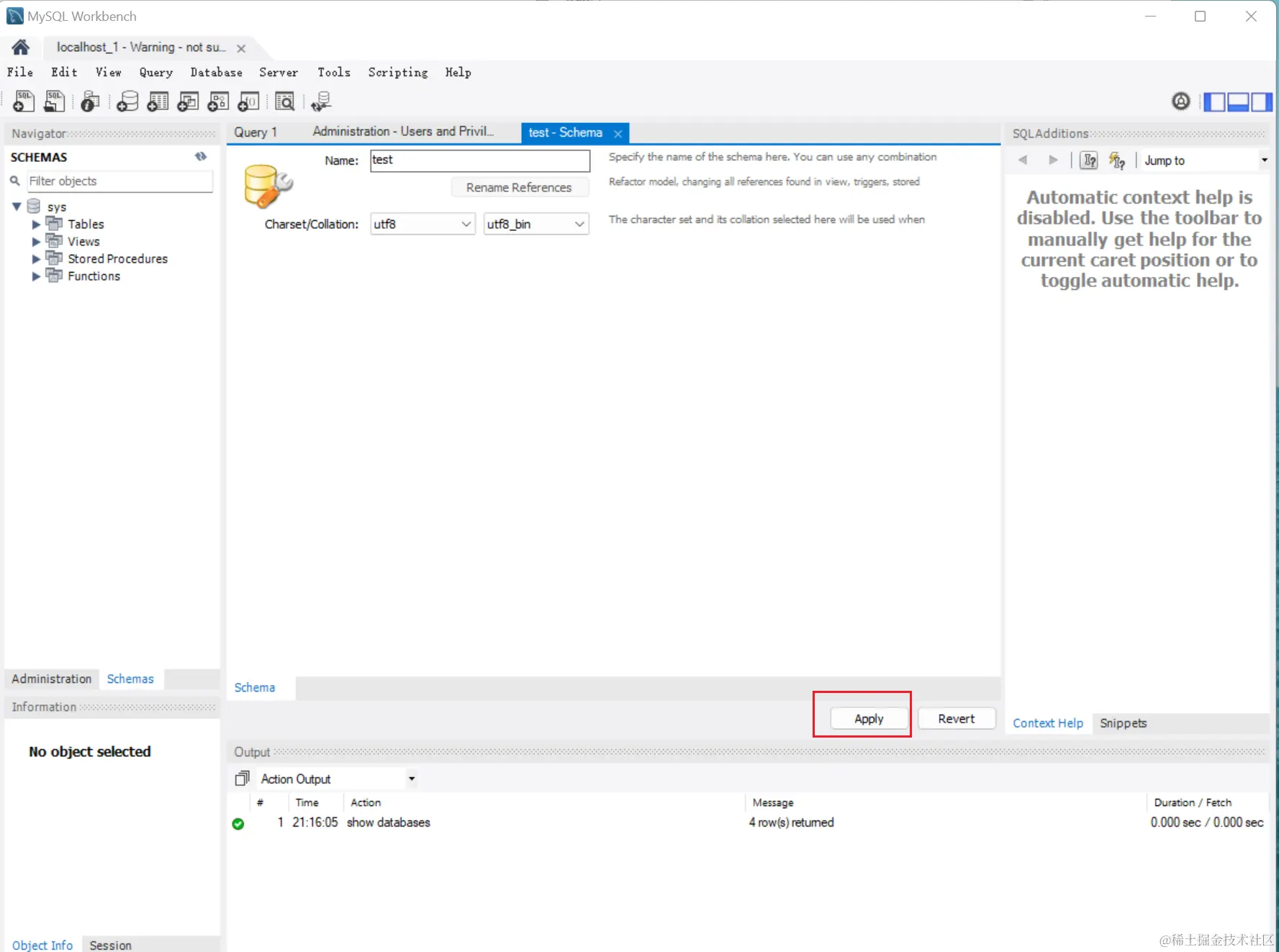Open the Database menu
This screenshot has width=1279, height=952.
coord(216,72)
